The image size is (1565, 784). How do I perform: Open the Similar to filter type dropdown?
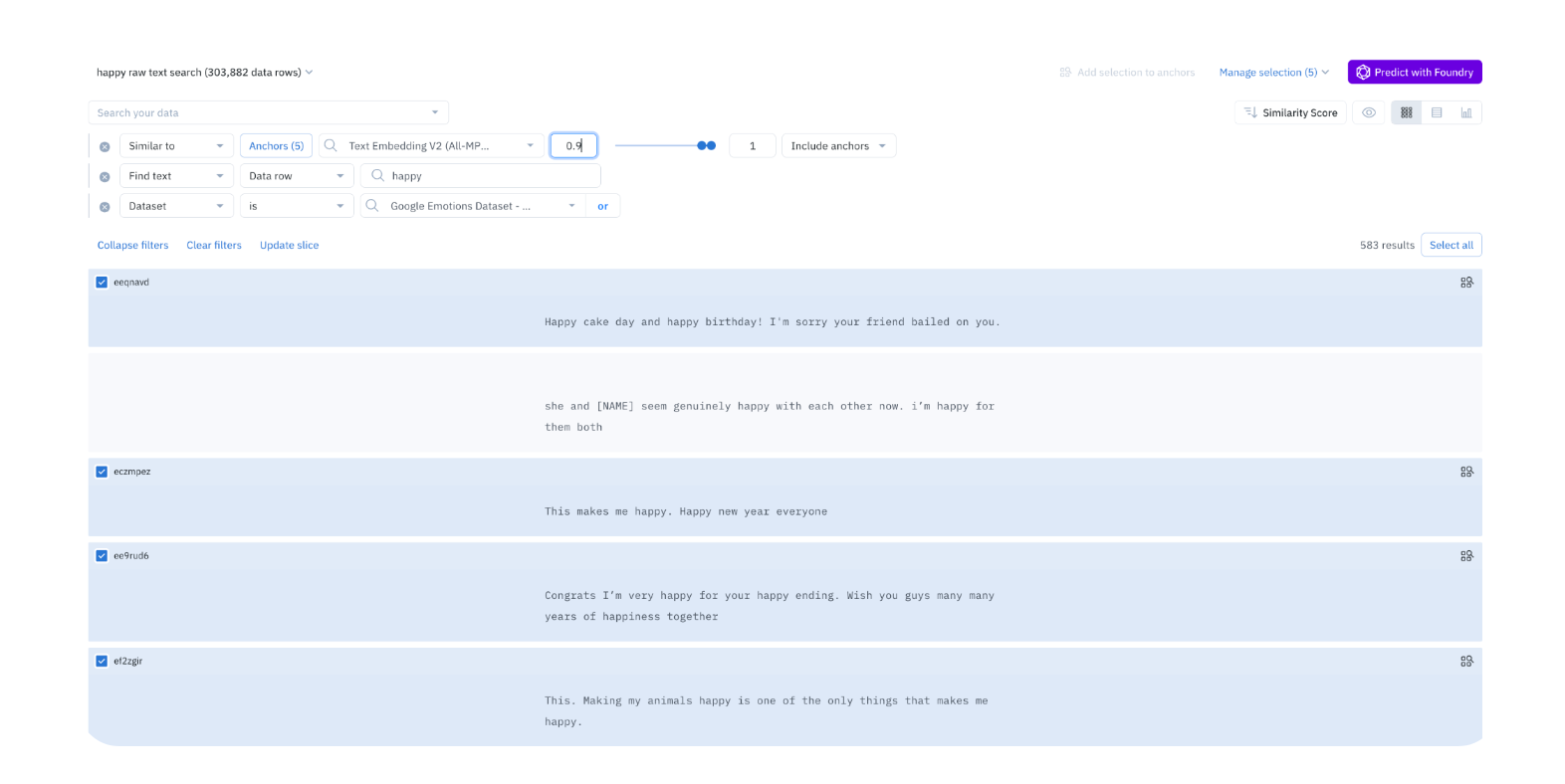[176, 146]
